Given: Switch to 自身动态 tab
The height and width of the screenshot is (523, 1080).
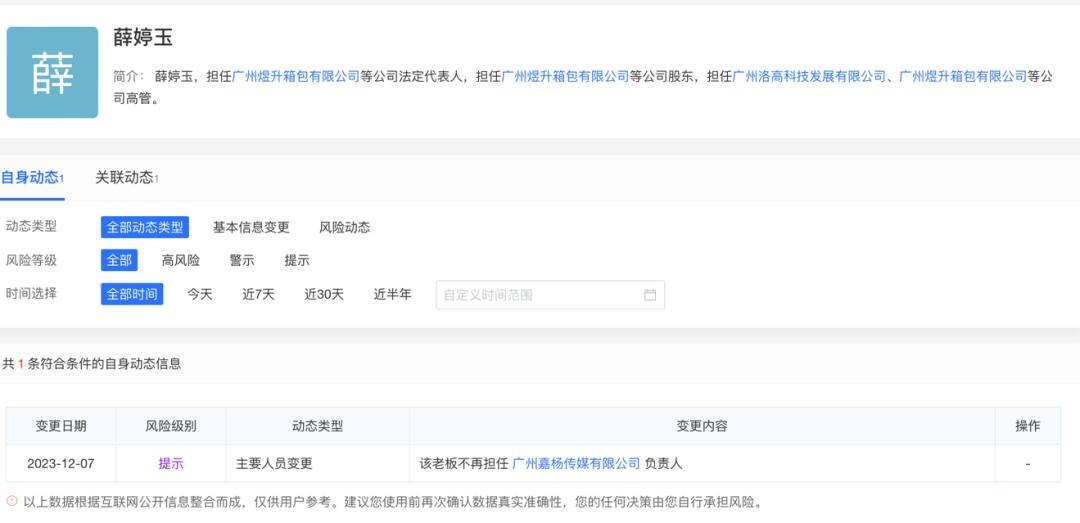Looking at the screenshot, I should (32, 178).
